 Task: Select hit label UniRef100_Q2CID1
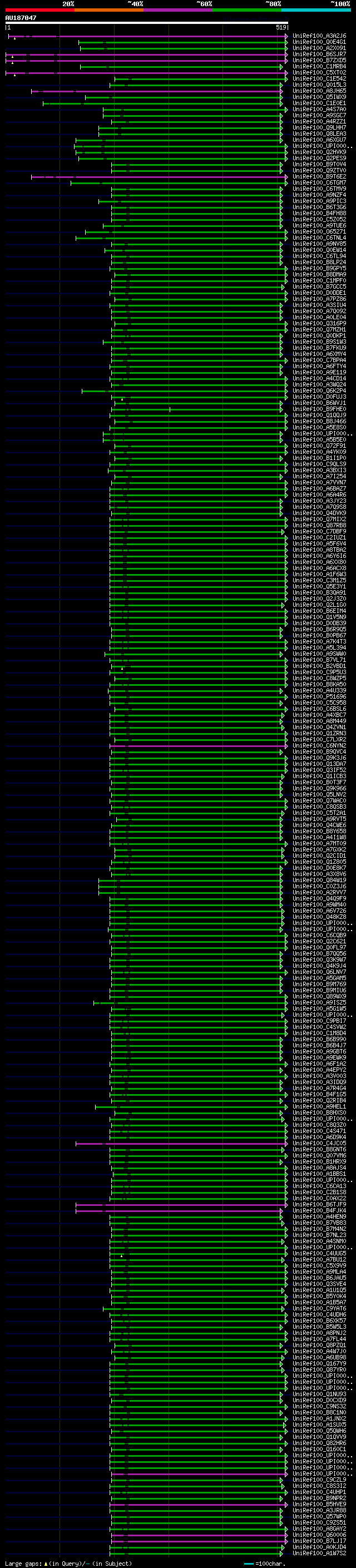[319, 856]
